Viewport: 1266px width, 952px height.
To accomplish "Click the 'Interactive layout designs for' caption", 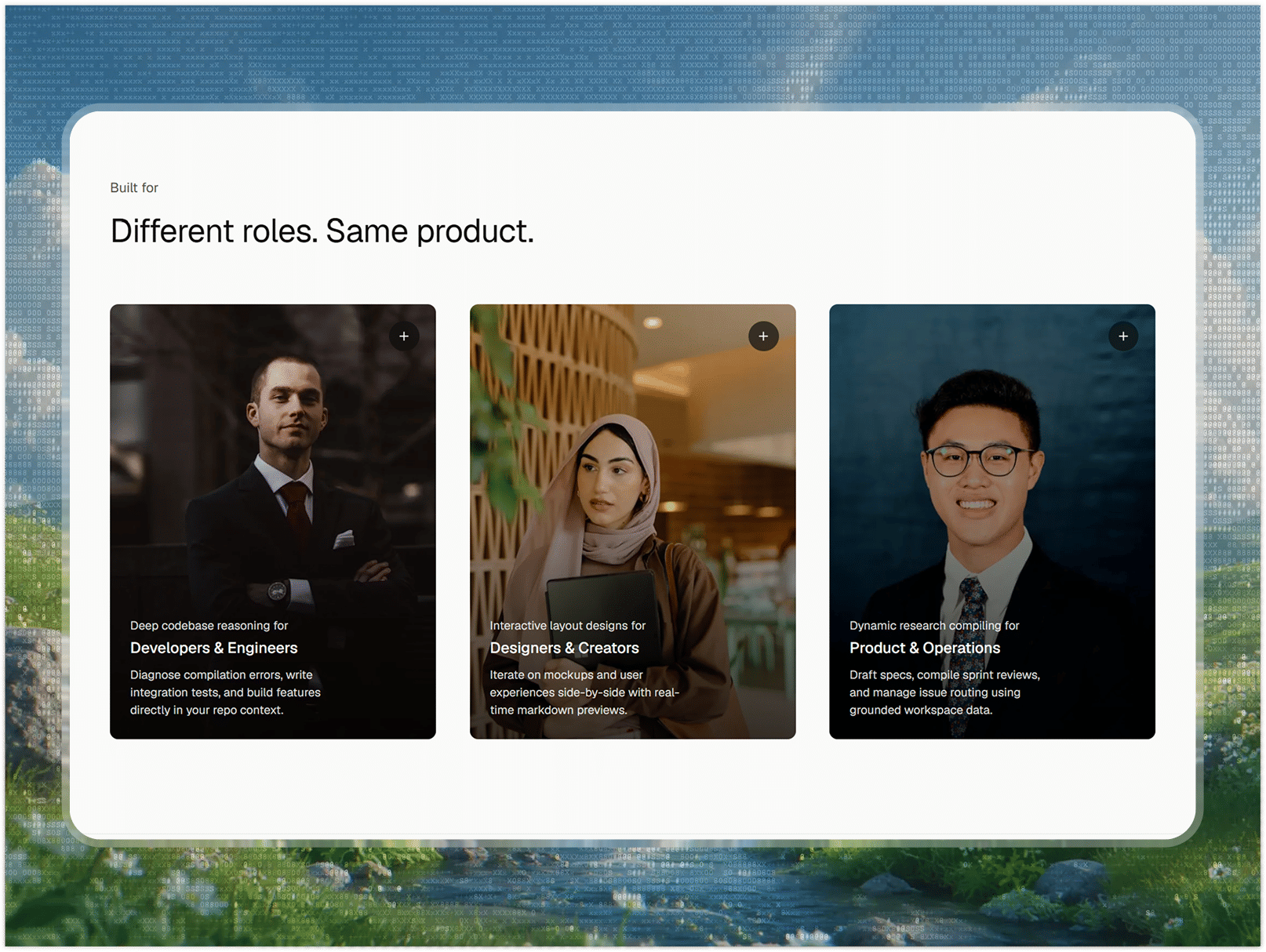I will 568,626.
